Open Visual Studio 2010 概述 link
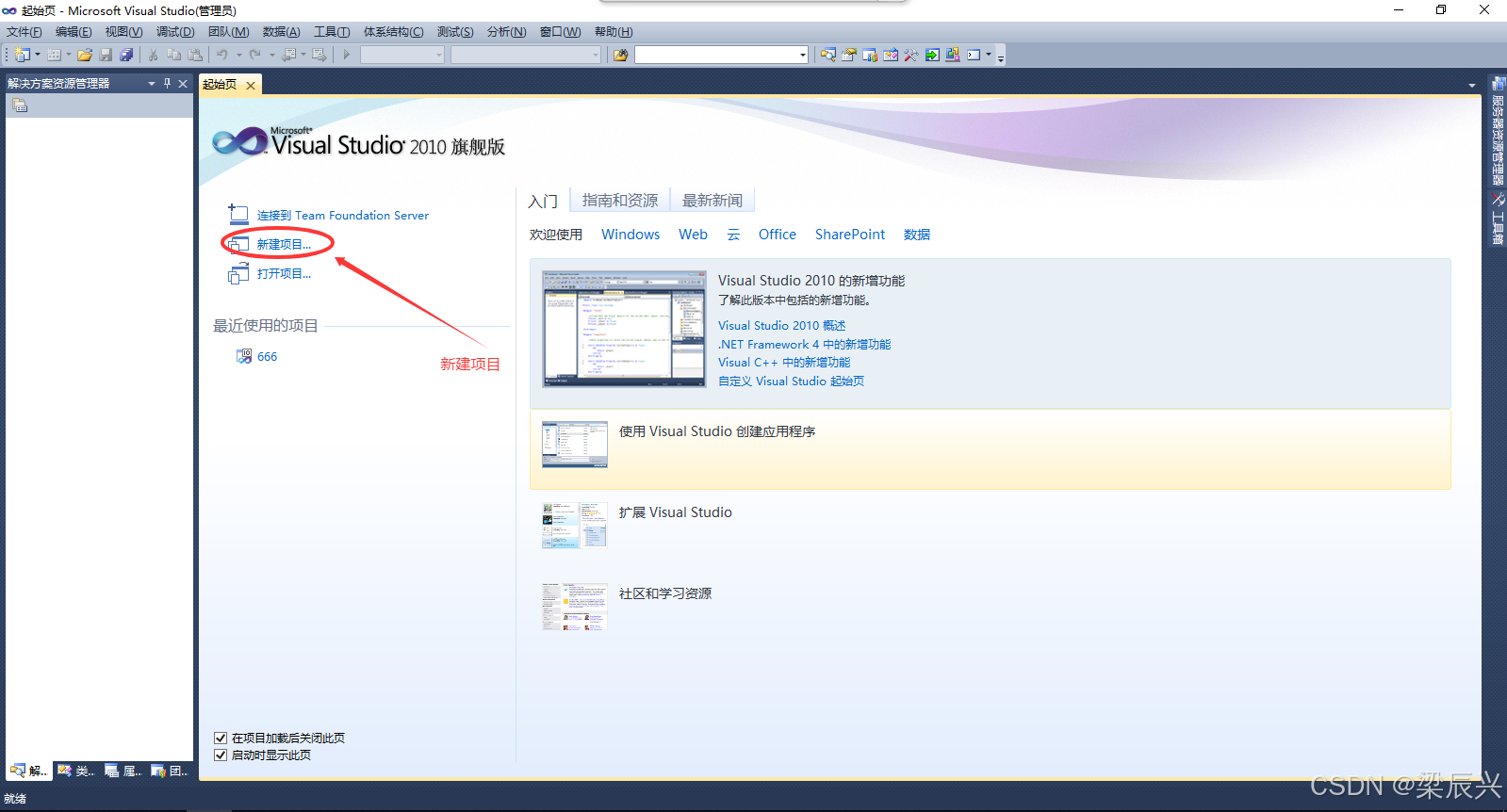This screenshot has width=1507, height=812. pyautogui.click(x=782, y=326)
